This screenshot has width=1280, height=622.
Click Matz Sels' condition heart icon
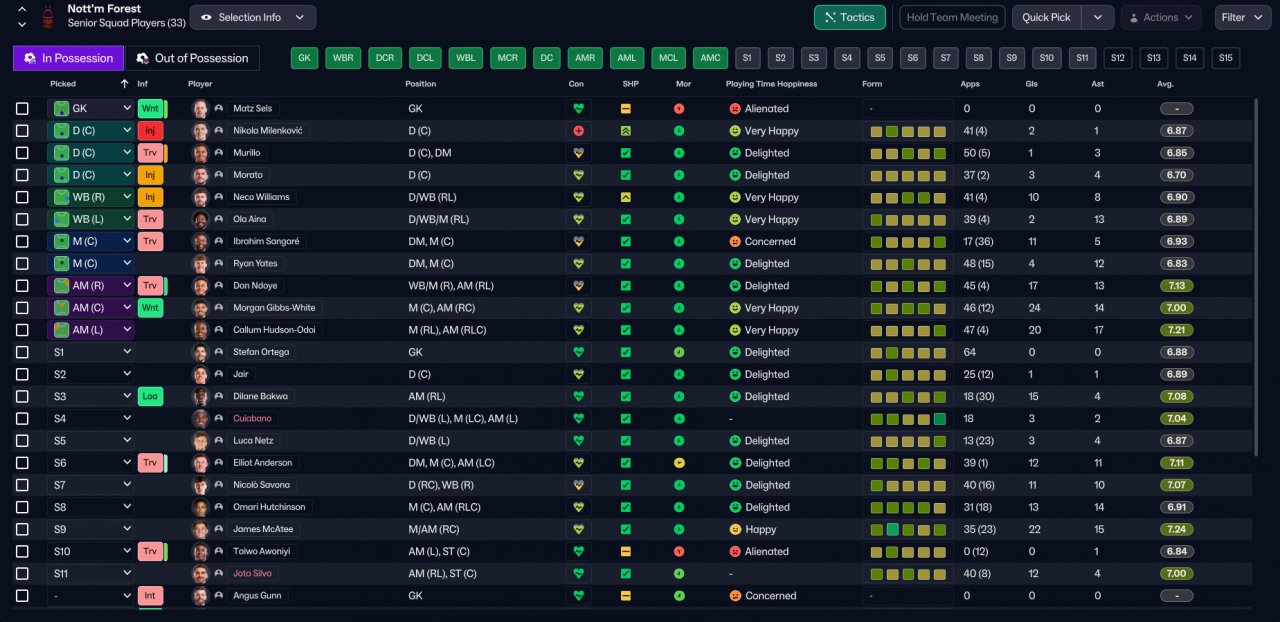point(577,108)
